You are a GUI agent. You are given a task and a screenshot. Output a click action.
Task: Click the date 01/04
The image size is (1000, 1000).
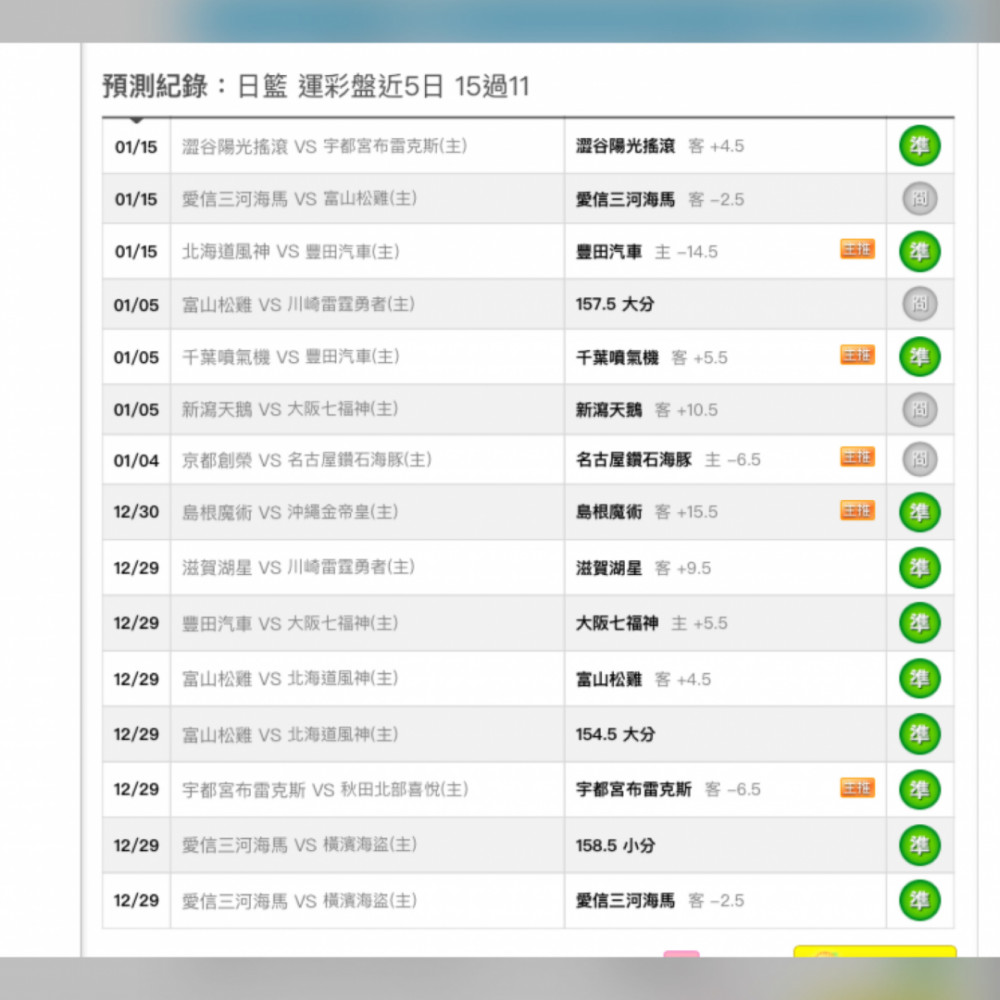136,460
